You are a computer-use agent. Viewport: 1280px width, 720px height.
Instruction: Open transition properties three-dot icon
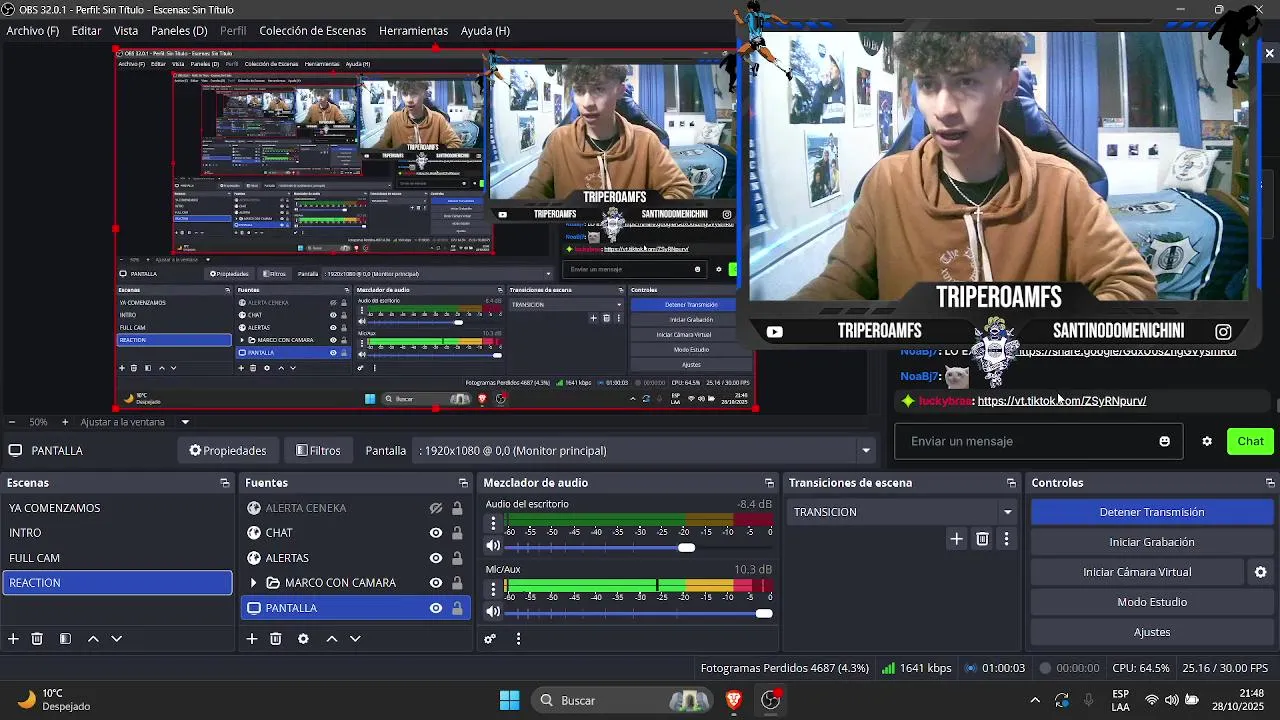tap(1006, 539)
